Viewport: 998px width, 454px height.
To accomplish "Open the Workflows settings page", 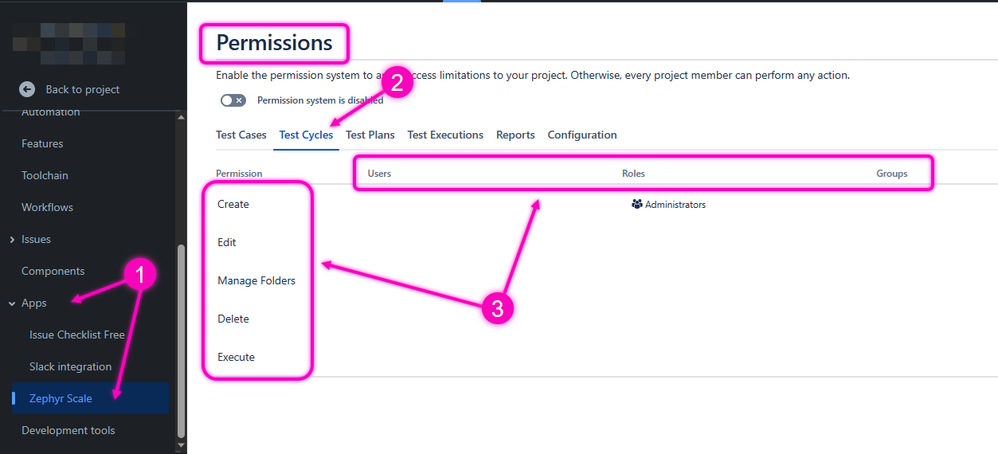I will (x=47, y=207).
